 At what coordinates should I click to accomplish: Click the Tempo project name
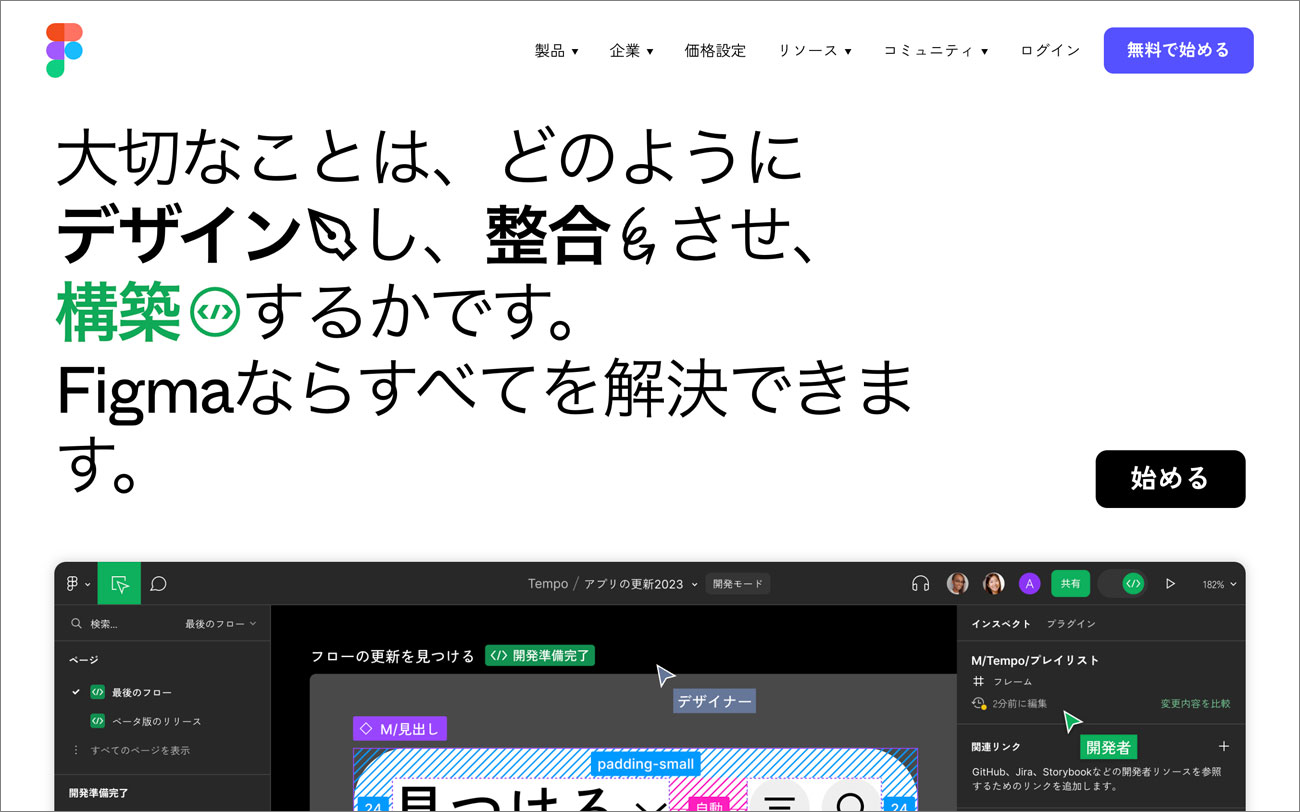548,584
